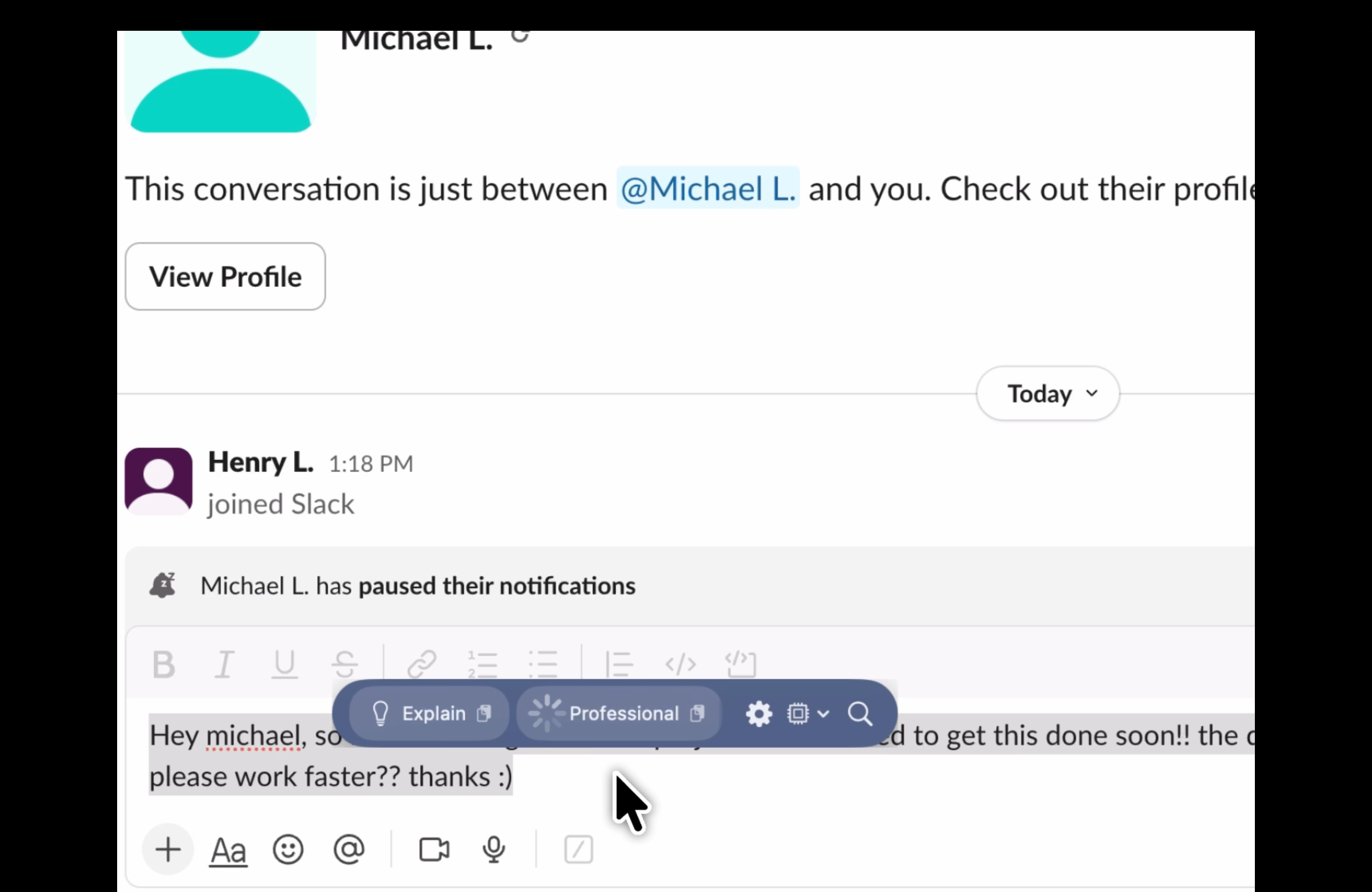Screen dimensions: 1372x892
Task: Toggle bold formatting in message composer
Action: pyautogui.click(x=164, y=664)
